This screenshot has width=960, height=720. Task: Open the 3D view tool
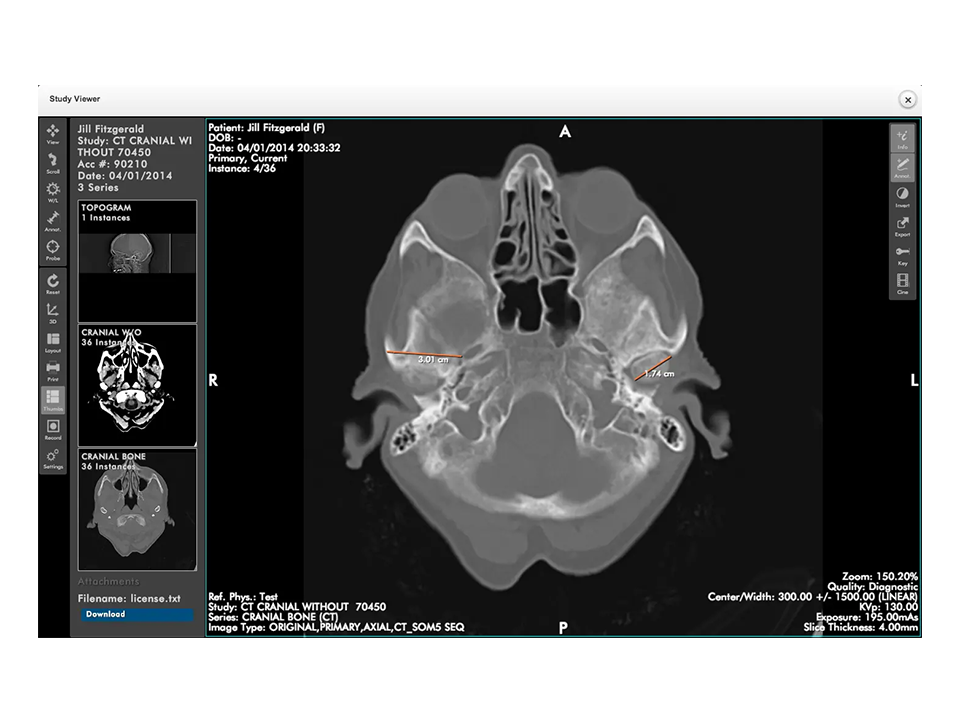pyautogui.click(x=53, y=314)
